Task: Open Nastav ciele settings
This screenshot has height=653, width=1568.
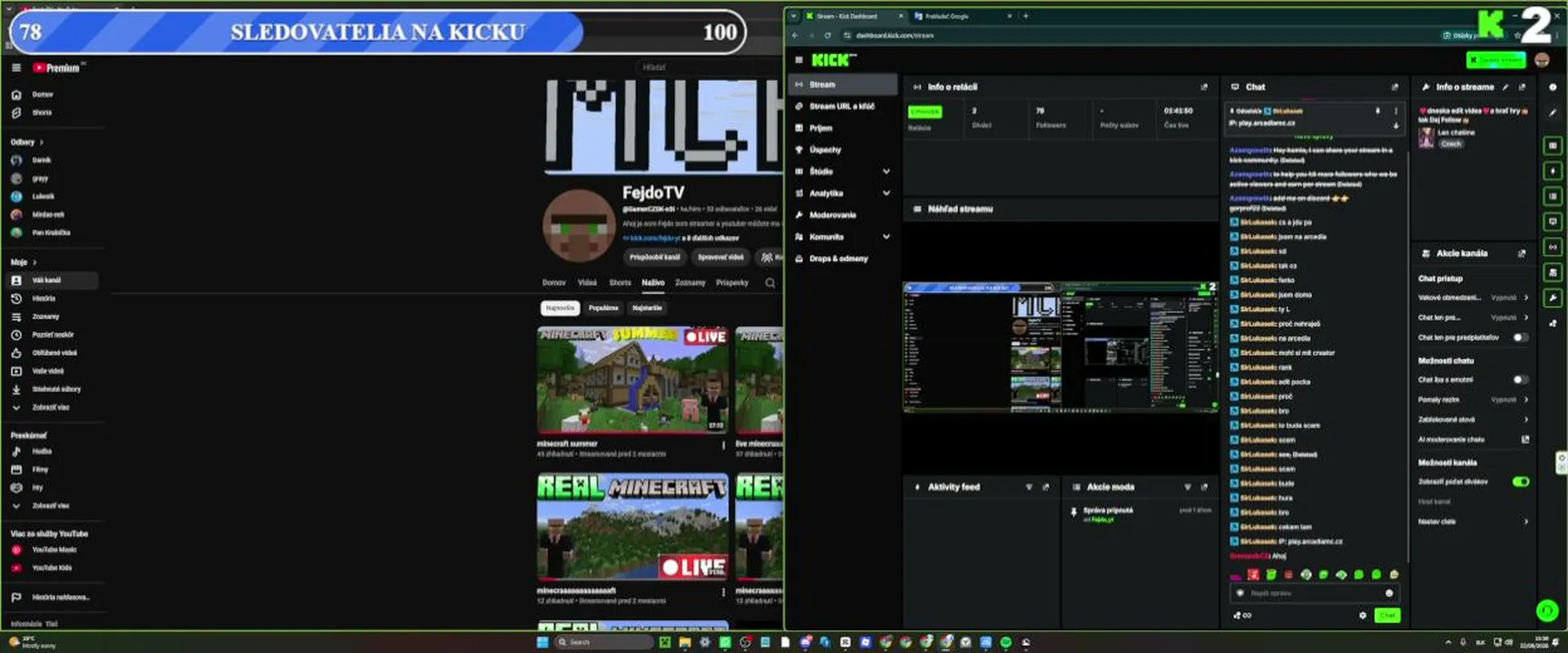Action: coord(1473,521)
